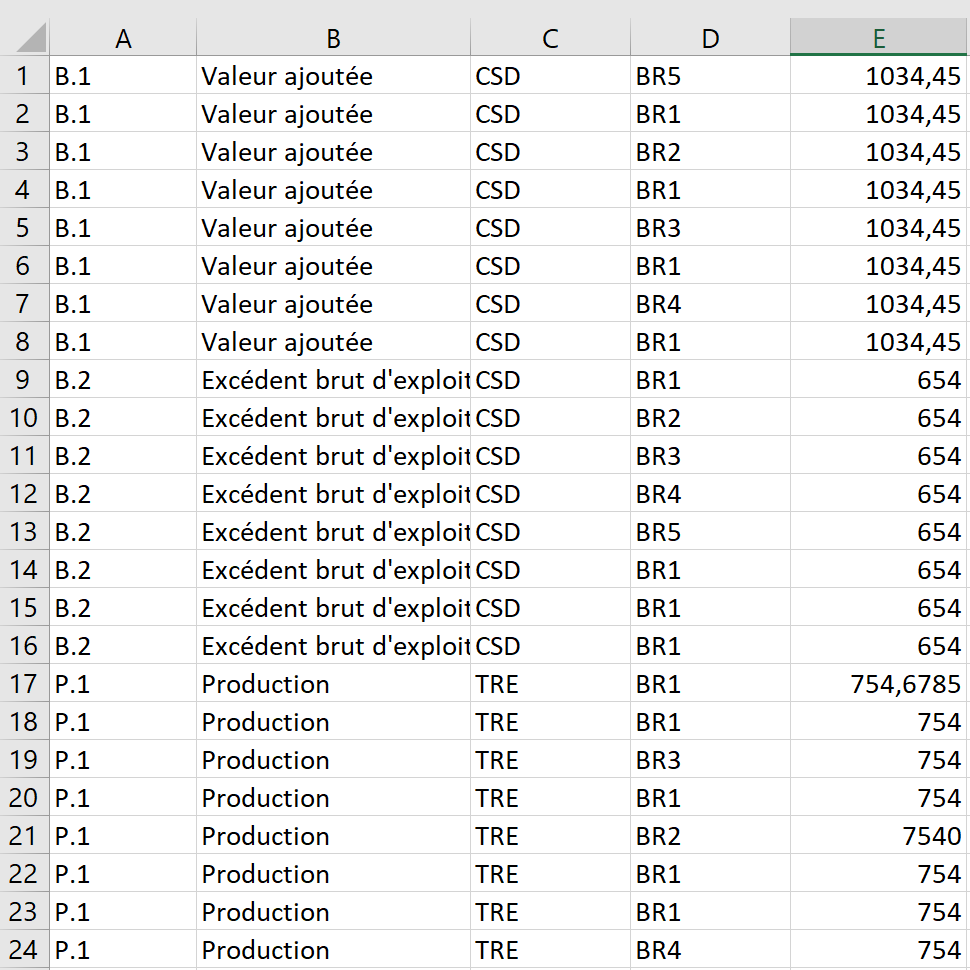Image resolution: width=970 pixels, height=970 pixels.
Task: Select row 24 header
Action: [25, 949]
